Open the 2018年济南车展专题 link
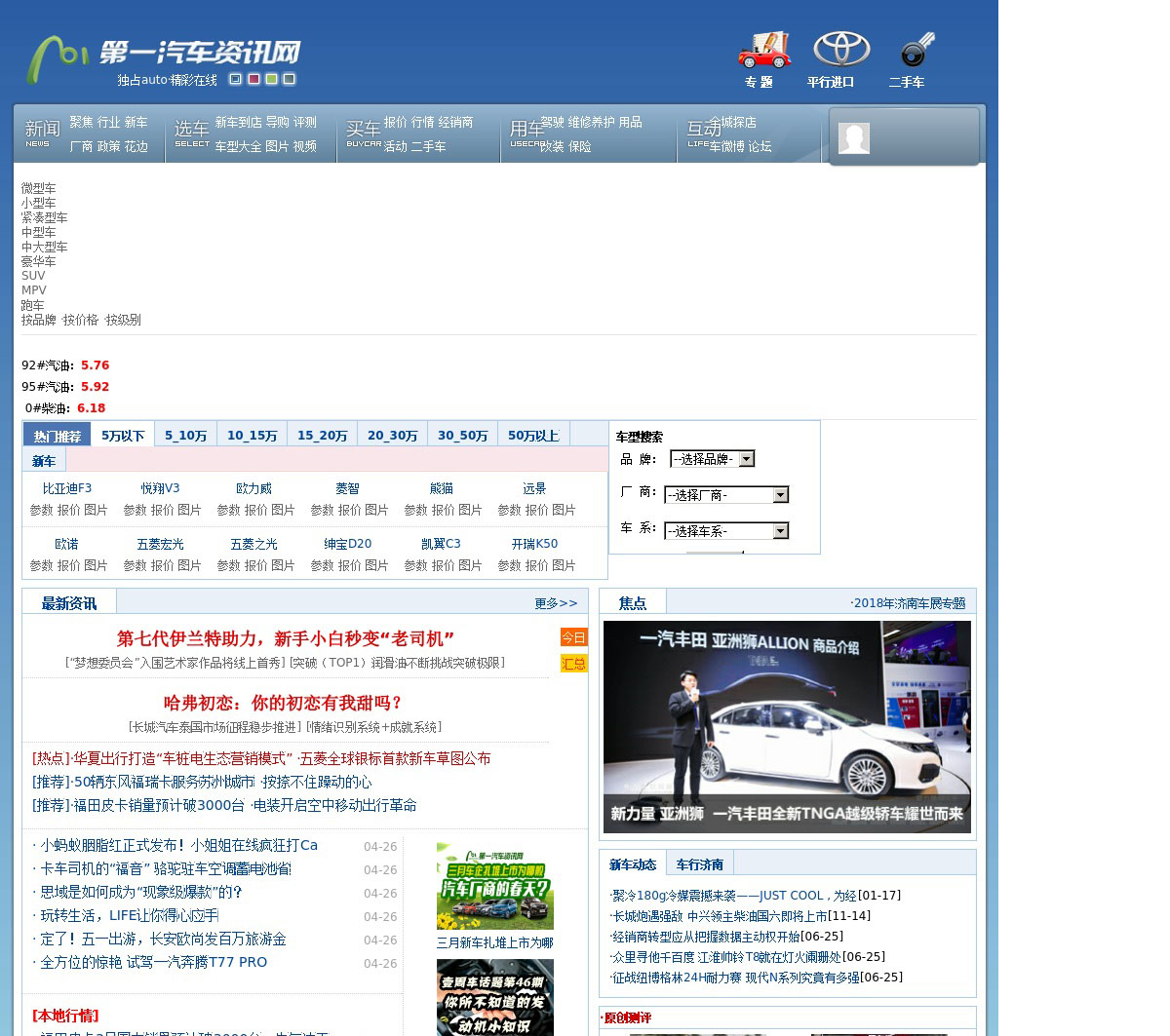The height and width of the screenshot is (1036, 1170). pos(908,603)
